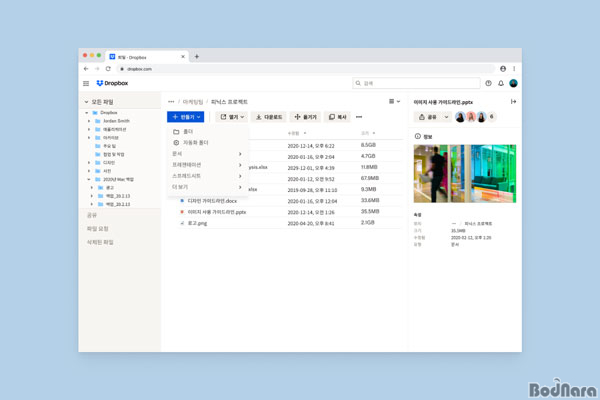This screenshot has width=600, height=400.
Task: Close the Dropbox browser tab
Action: coord(183,57)
